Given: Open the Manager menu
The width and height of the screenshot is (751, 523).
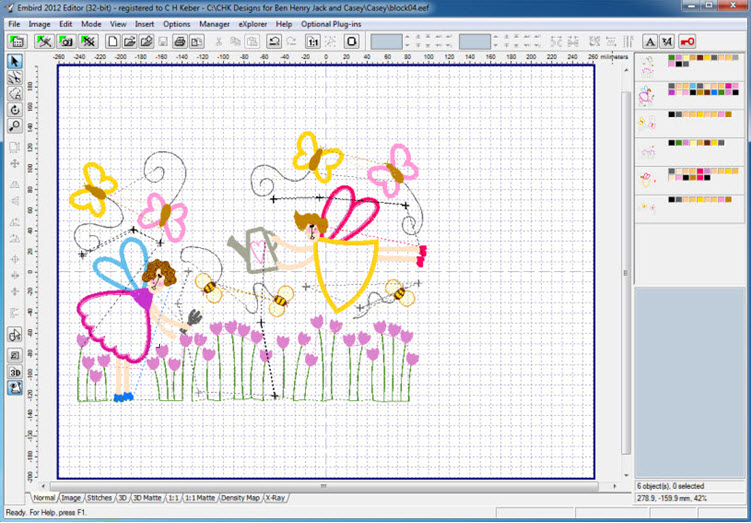Looking at the screenshot, I should pyautogui.click(x=214, y=23).
